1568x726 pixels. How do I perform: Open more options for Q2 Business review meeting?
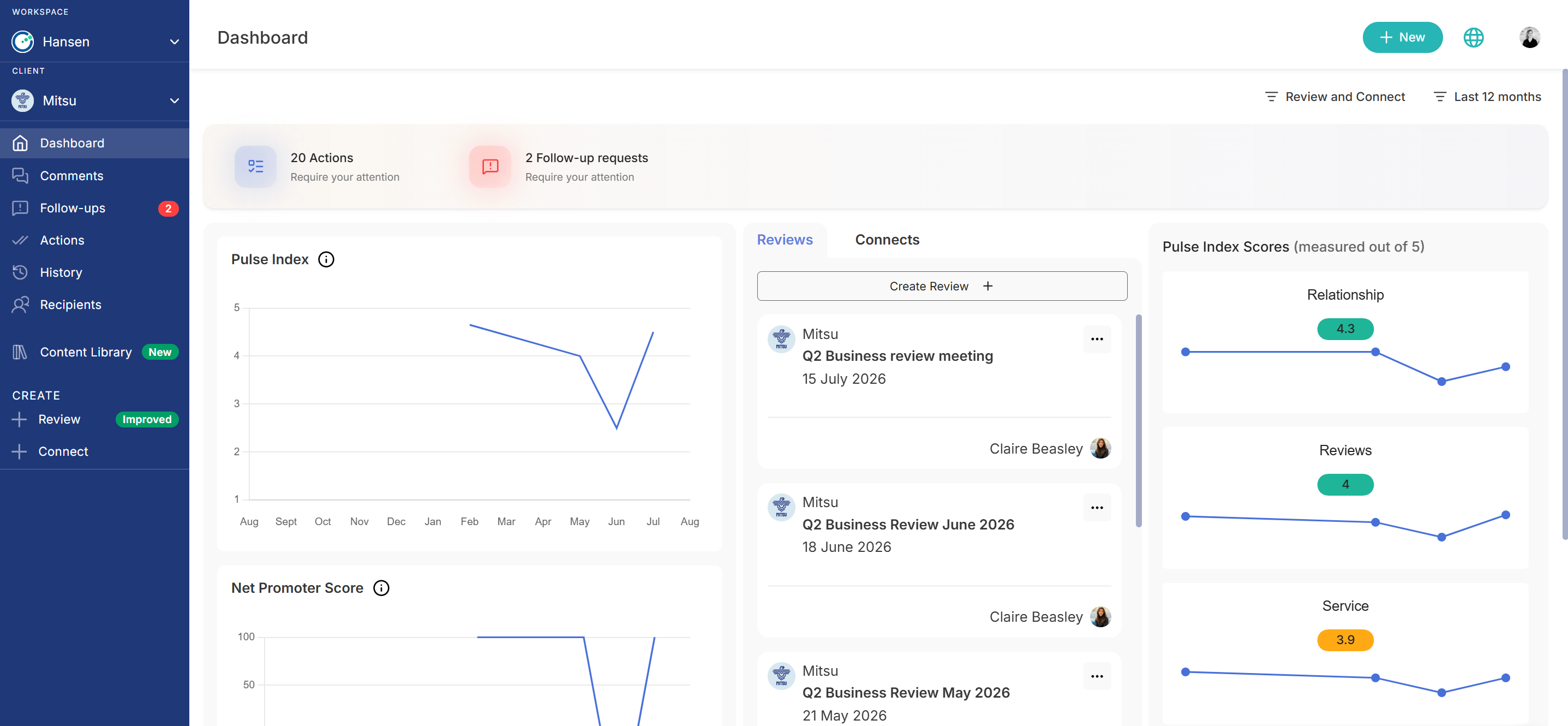tap(1097, 339)
